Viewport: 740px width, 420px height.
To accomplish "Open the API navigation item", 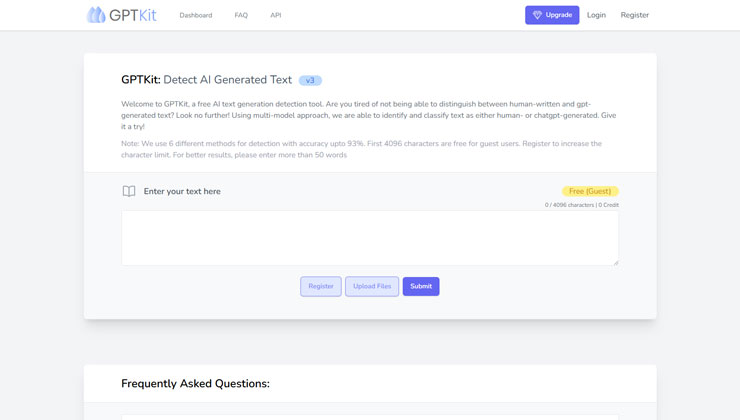I will coord(276,15).
